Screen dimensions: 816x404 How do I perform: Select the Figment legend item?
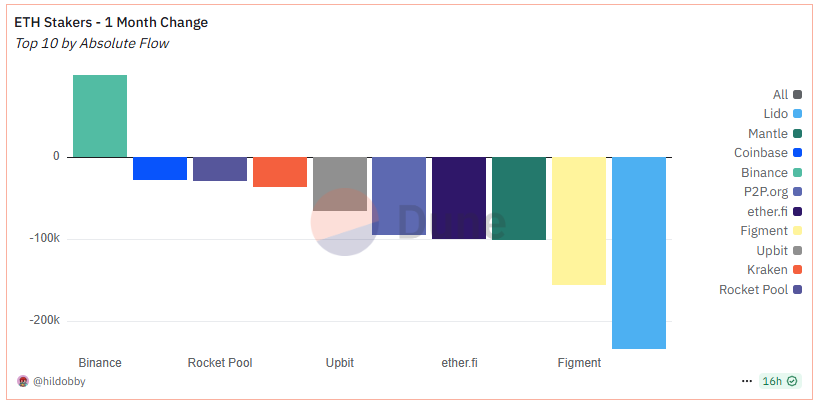tap(771, 231)
